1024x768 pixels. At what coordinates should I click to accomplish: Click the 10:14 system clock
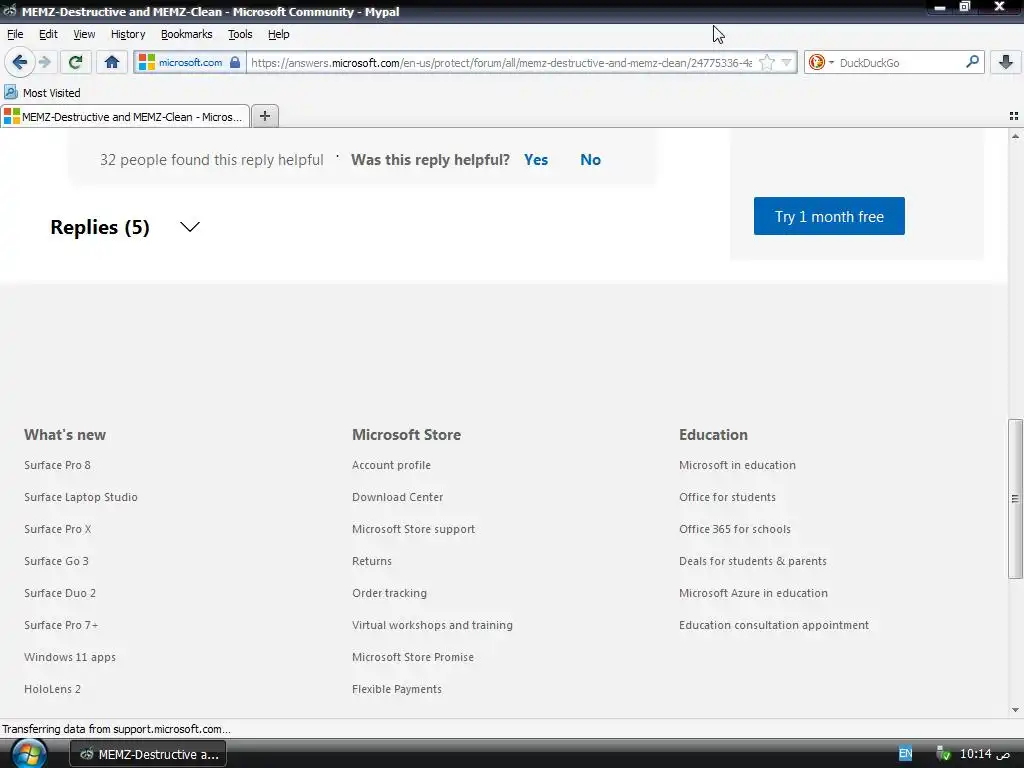984,754
